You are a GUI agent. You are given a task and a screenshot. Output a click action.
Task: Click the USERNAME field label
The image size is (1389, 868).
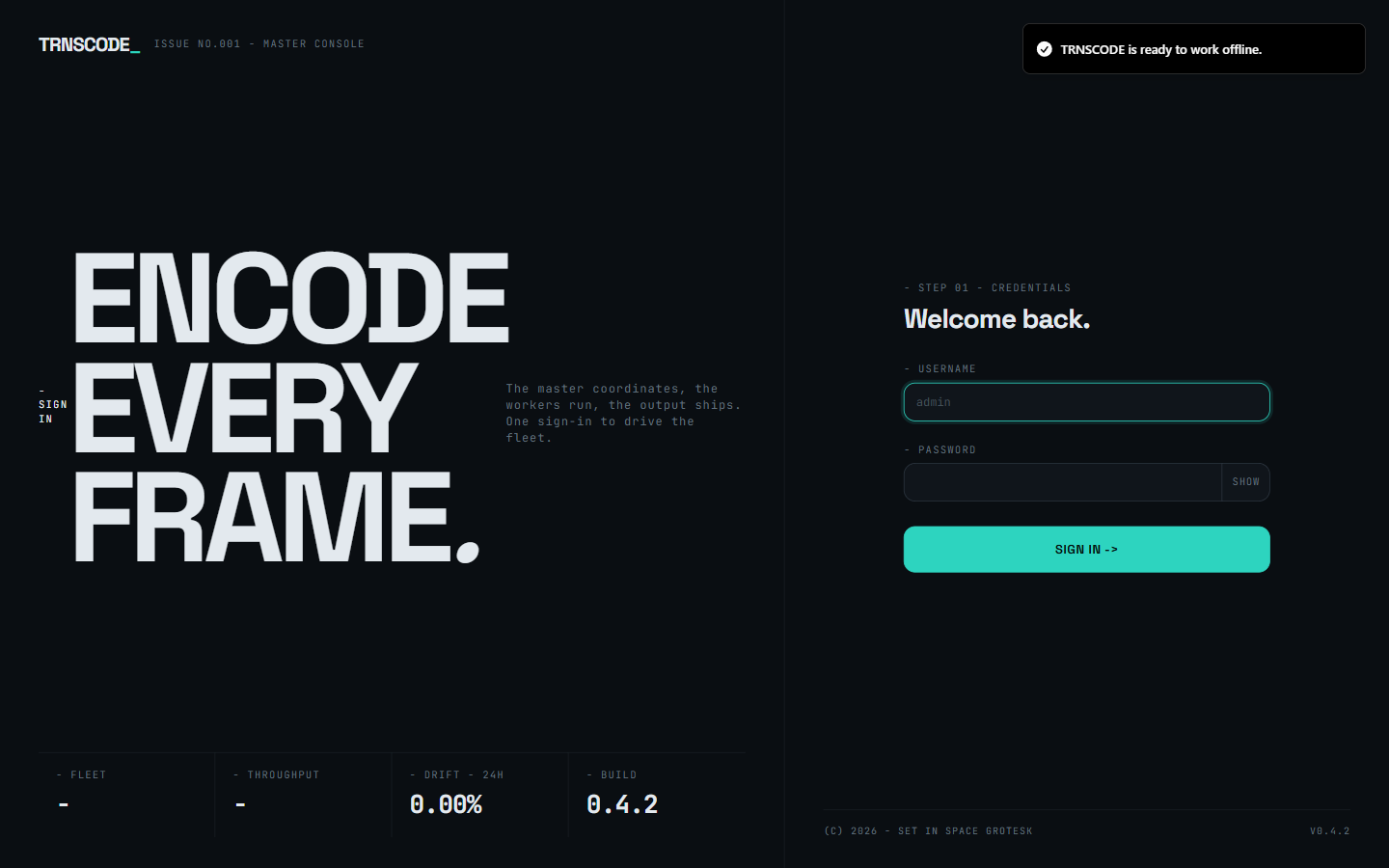[x=940, y=369]
